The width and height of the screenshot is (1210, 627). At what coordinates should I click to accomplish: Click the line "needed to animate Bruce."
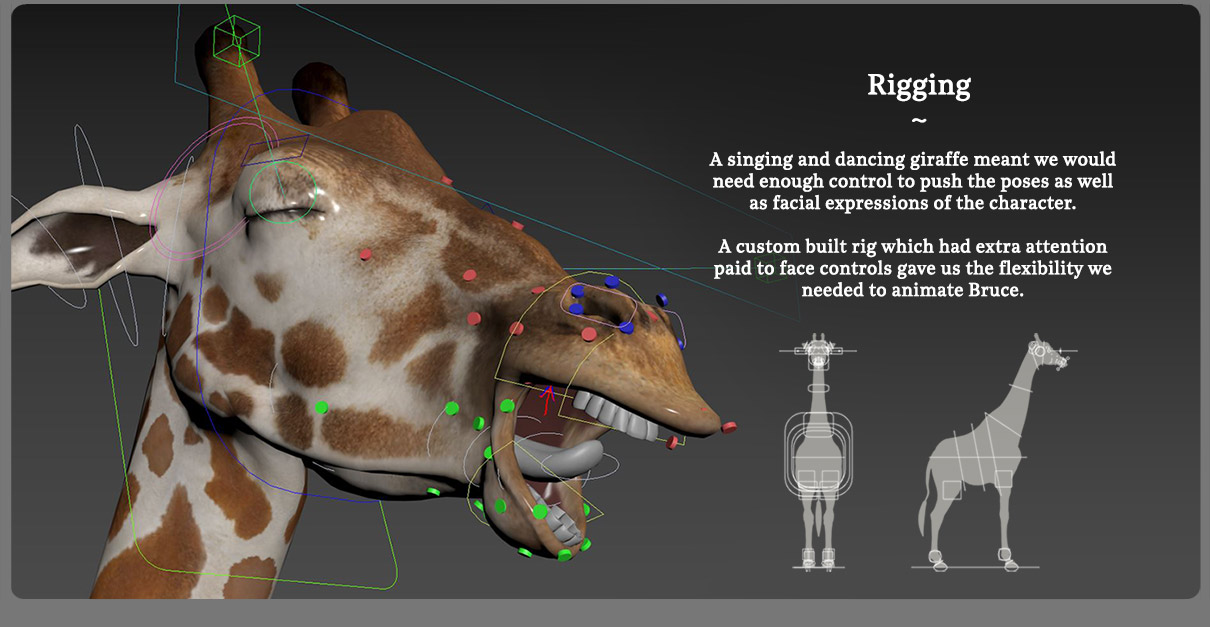(913, 290)
